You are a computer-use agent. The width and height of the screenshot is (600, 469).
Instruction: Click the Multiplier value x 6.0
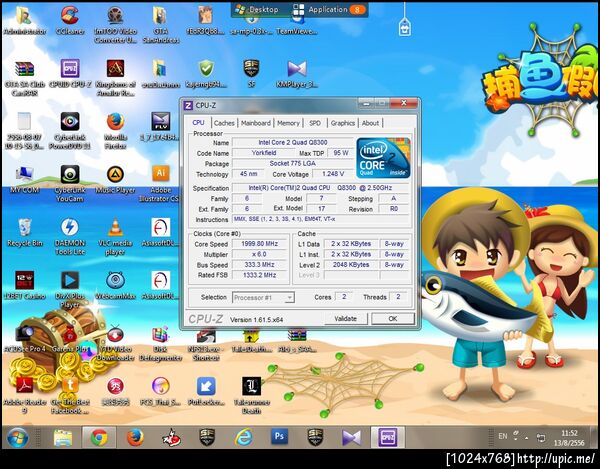tap(259, 254)
